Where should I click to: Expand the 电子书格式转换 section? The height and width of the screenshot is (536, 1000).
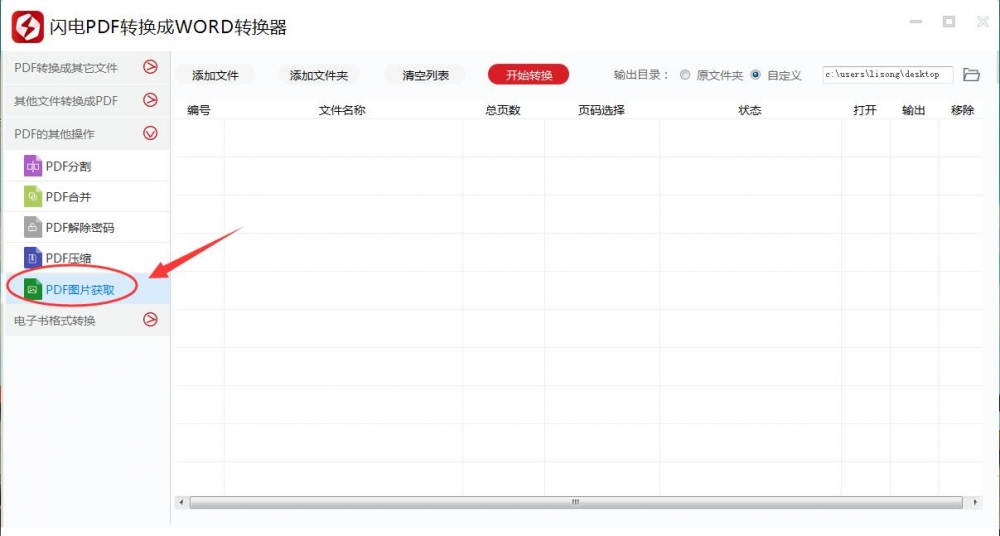[x=150, y=320]
